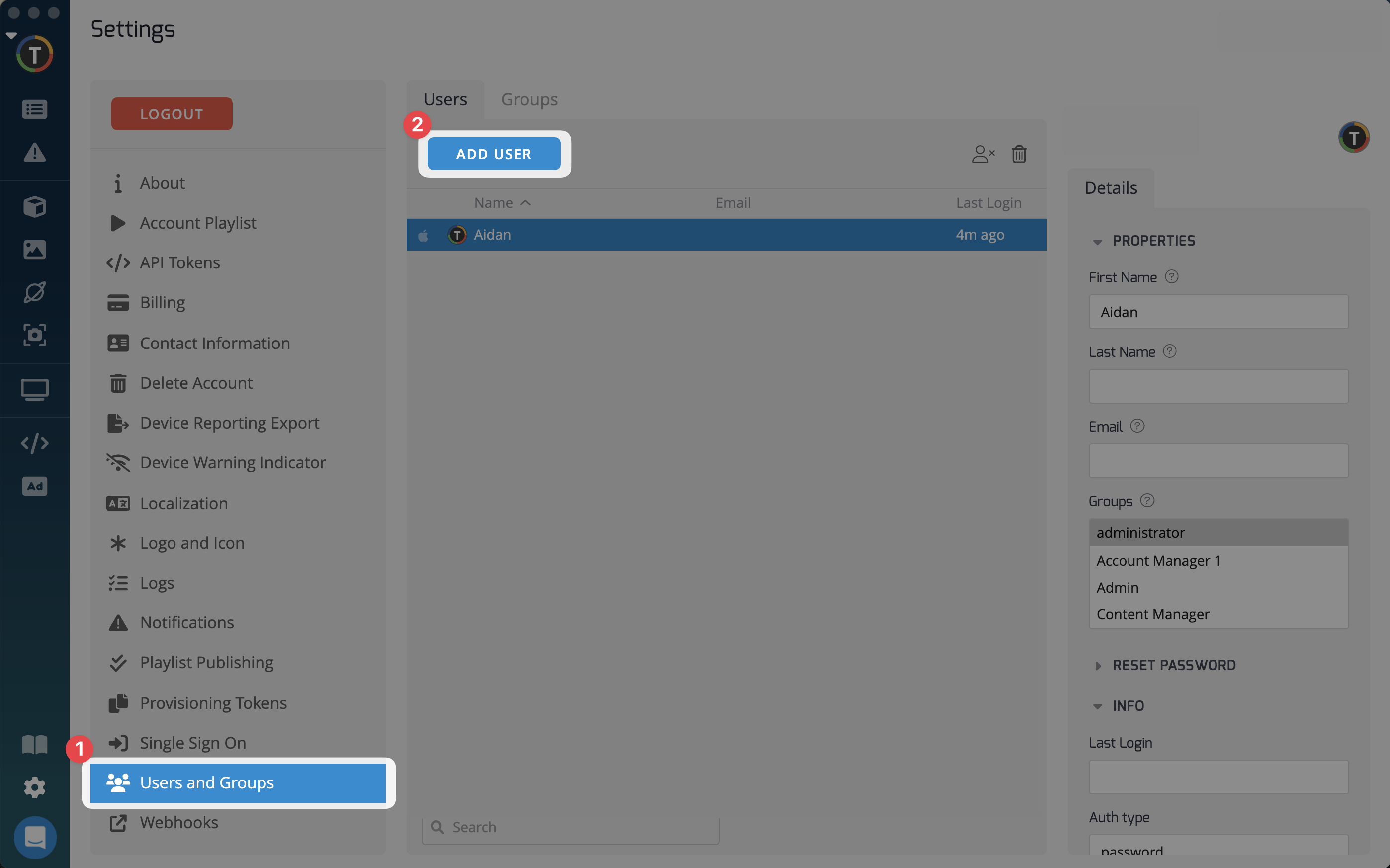1390x868 pixels.
Task: Open the Ad icon in left sidebar
Action: click(x=34, y=486)
